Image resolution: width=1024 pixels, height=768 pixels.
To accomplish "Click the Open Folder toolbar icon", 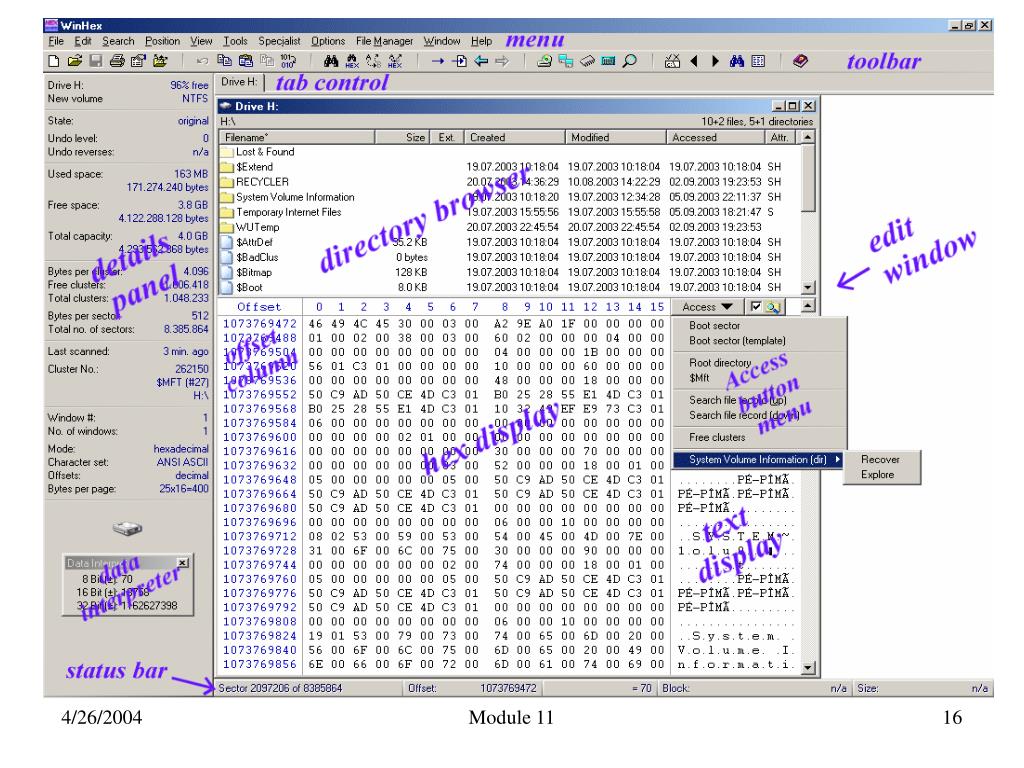I will click(160, 61).
